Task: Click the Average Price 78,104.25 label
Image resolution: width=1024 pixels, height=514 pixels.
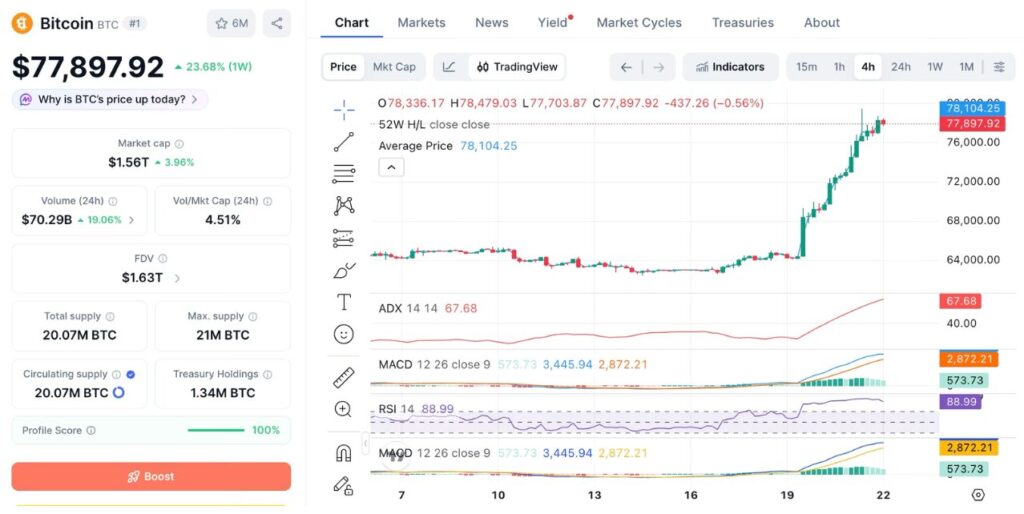Action: point(447,146)
